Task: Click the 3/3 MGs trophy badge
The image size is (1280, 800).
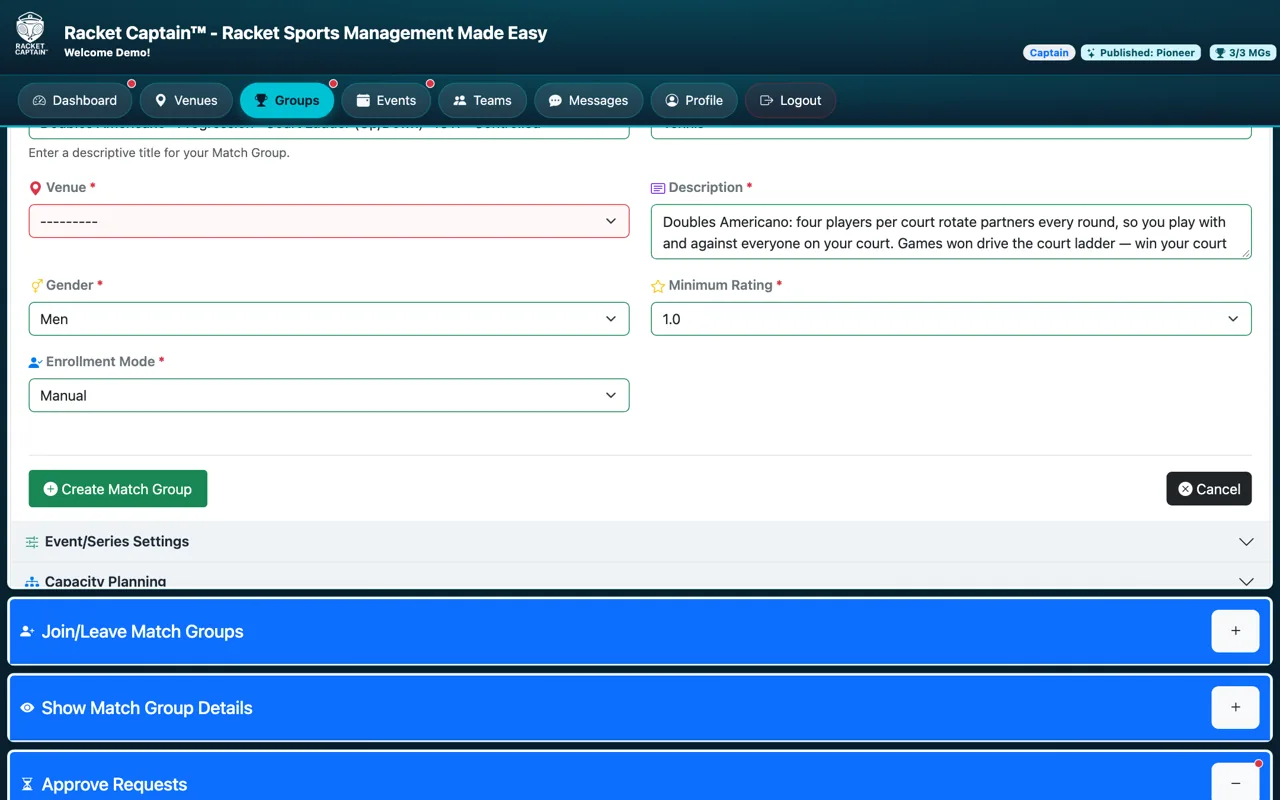Action: [1242, 53]
